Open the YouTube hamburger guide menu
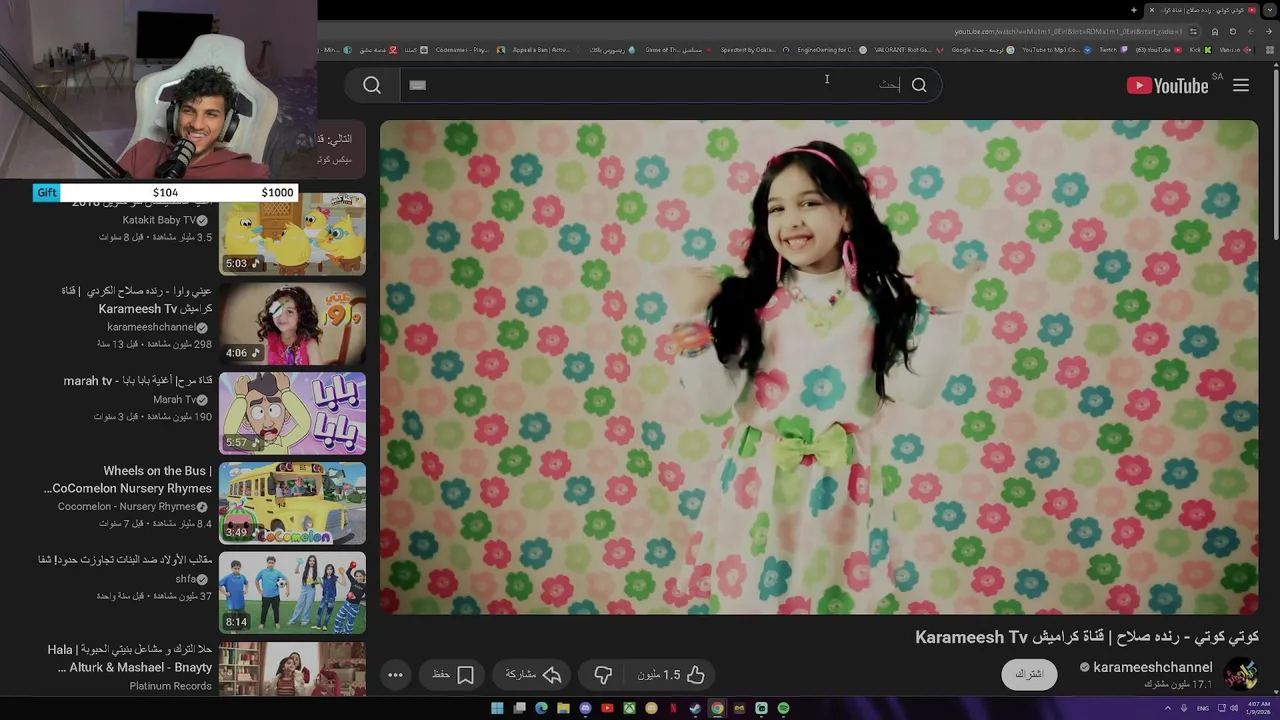Image resolution: width=1280 pixels, height=720 pixels. pyautogui.click(x=1241, y=86)
